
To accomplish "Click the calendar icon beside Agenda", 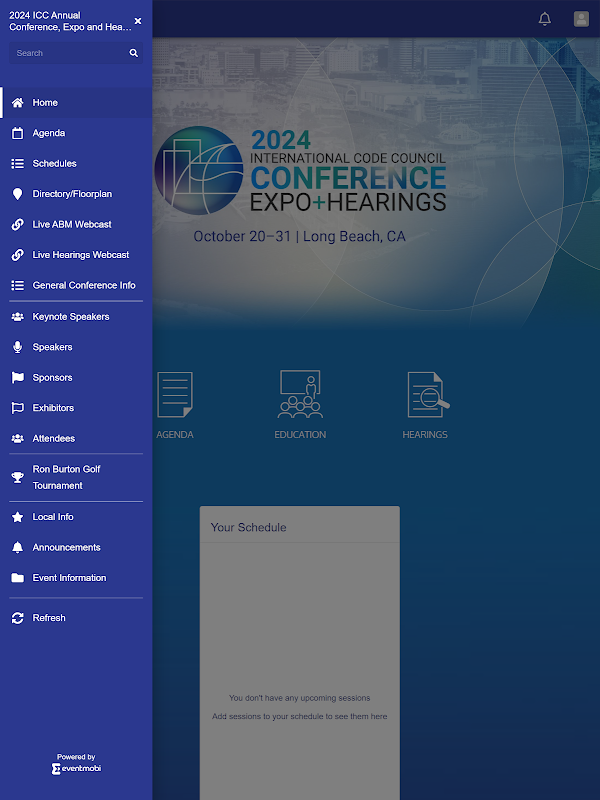I will (x=17, y=133).
